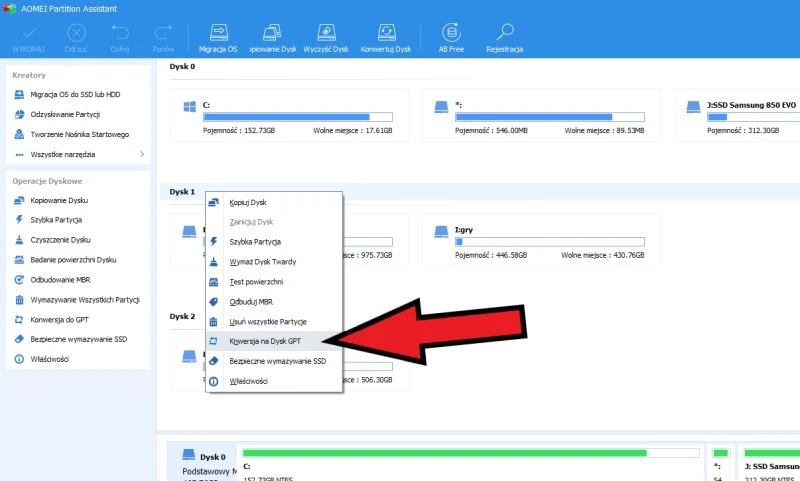The height and width of the screenshot is (481, 800).
Task: Expand the Wszystkie narzędzia submenu arrow
Action: tap(141, 154)
